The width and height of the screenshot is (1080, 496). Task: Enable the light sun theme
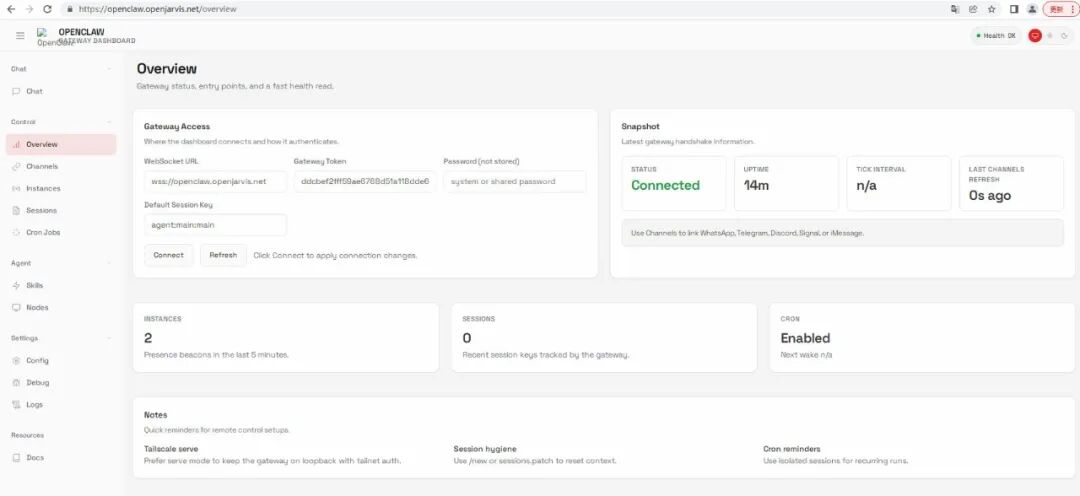coord(1050,36)
